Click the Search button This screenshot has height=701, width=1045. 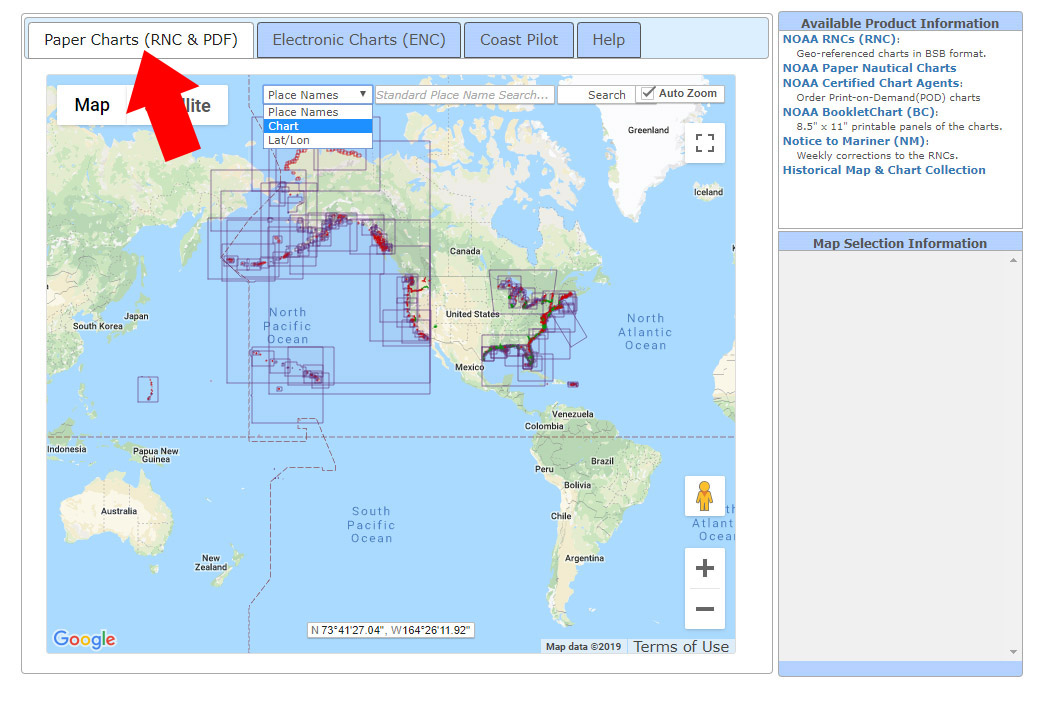(597, 95)
